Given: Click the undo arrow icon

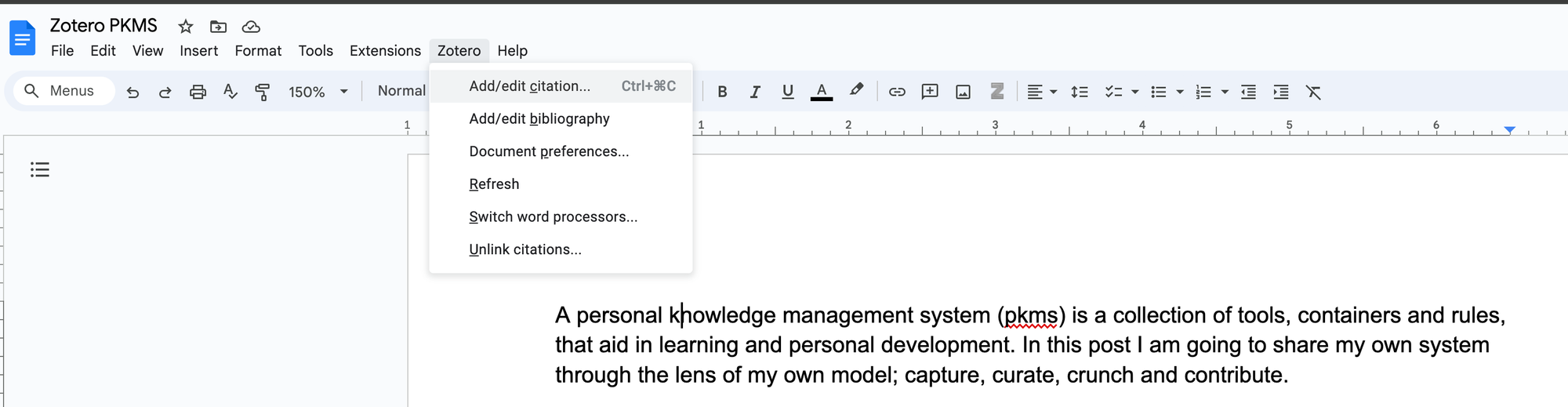Looking at the screenshot, I should coord(132,92).
